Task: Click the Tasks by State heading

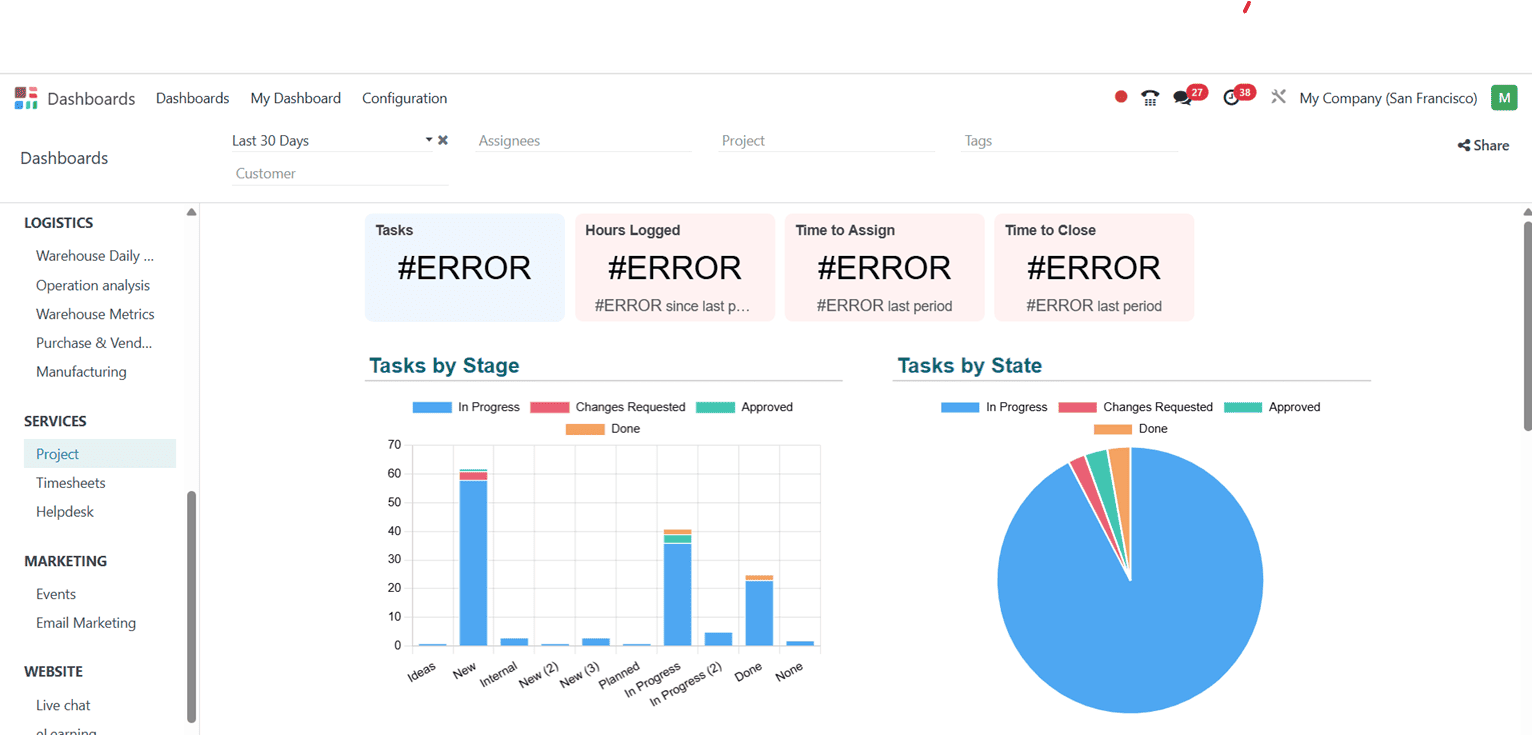Action: point(970,366)
